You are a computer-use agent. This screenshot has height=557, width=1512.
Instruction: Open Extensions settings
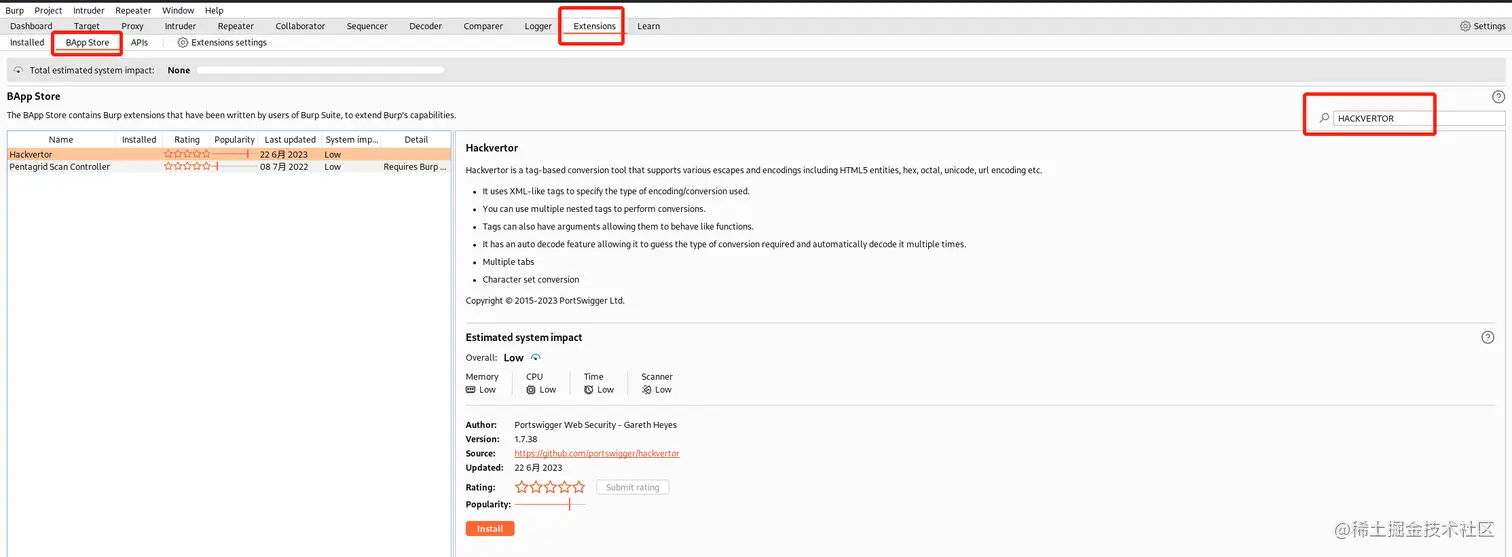[x=222, y=43]
